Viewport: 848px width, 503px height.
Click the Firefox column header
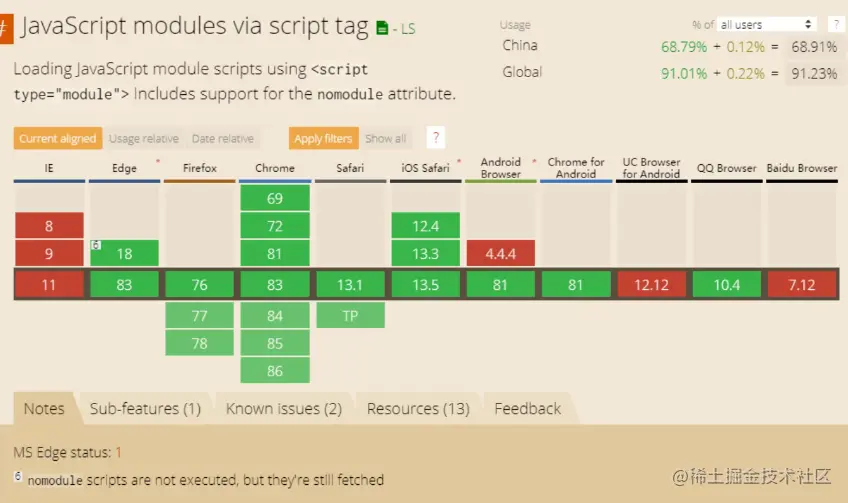tap(200, 168)
